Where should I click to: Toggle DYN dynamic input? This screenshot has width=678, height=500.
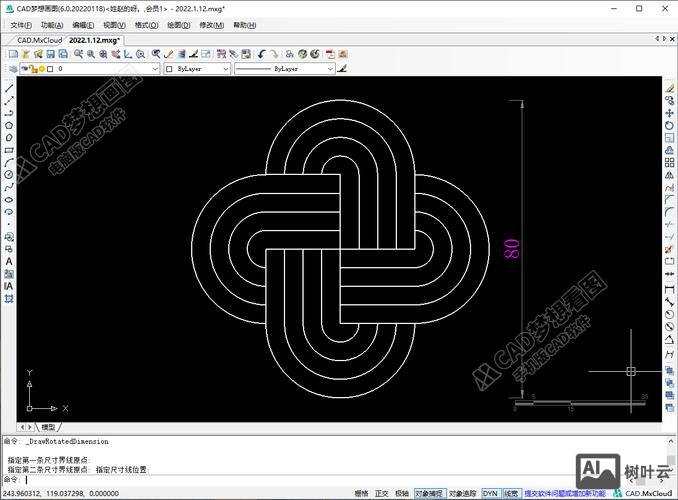(x=490, y=493)
